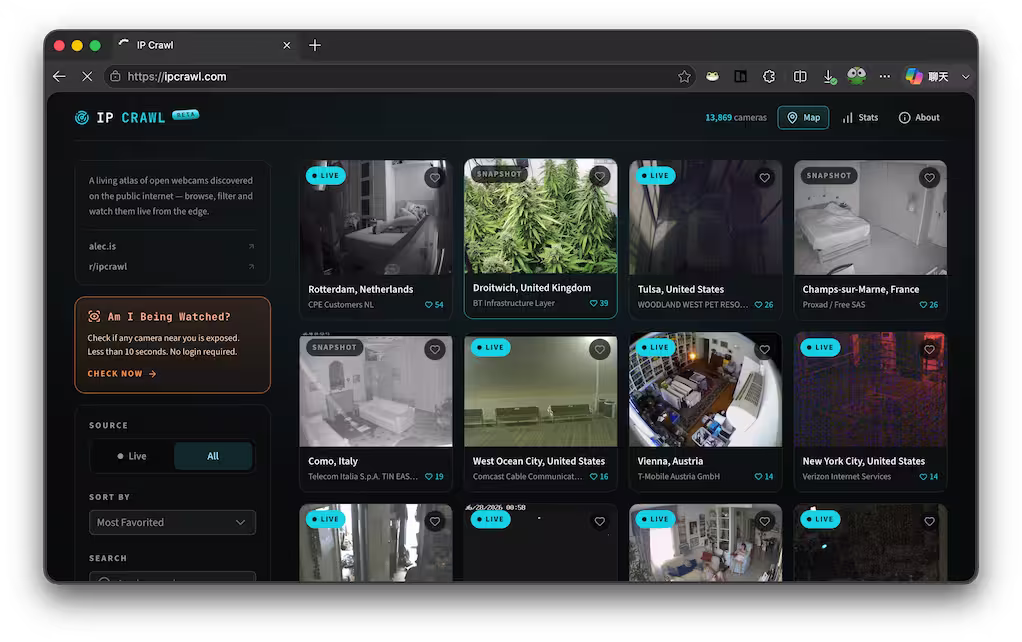This screenshot has width=1022, height=642.
Task: Select the All source filter
Action: pyautogui.click(x=213, y=456)
